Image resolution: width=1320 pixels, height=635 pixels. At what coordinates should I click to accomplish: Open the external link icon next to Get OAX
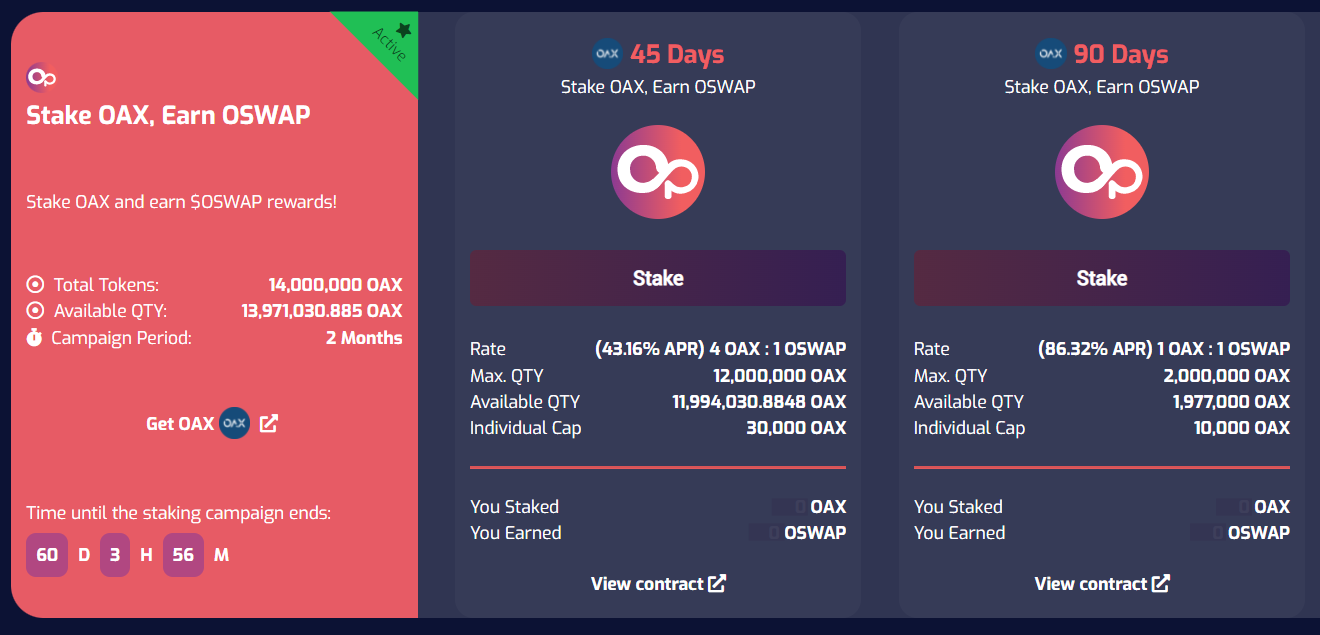point(268,423)
